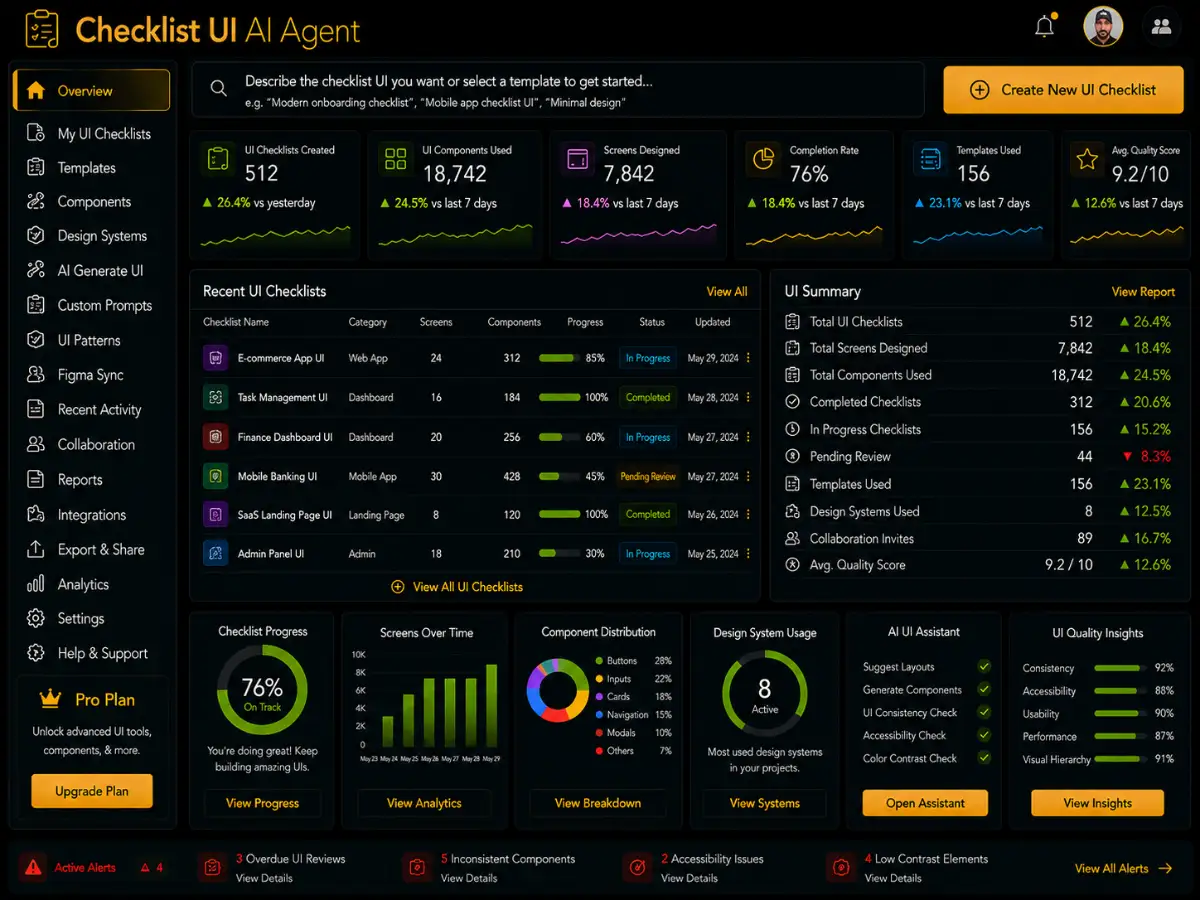Click the View Analytics button
The height and width of the screenshot is (900, 1200).
424,803
